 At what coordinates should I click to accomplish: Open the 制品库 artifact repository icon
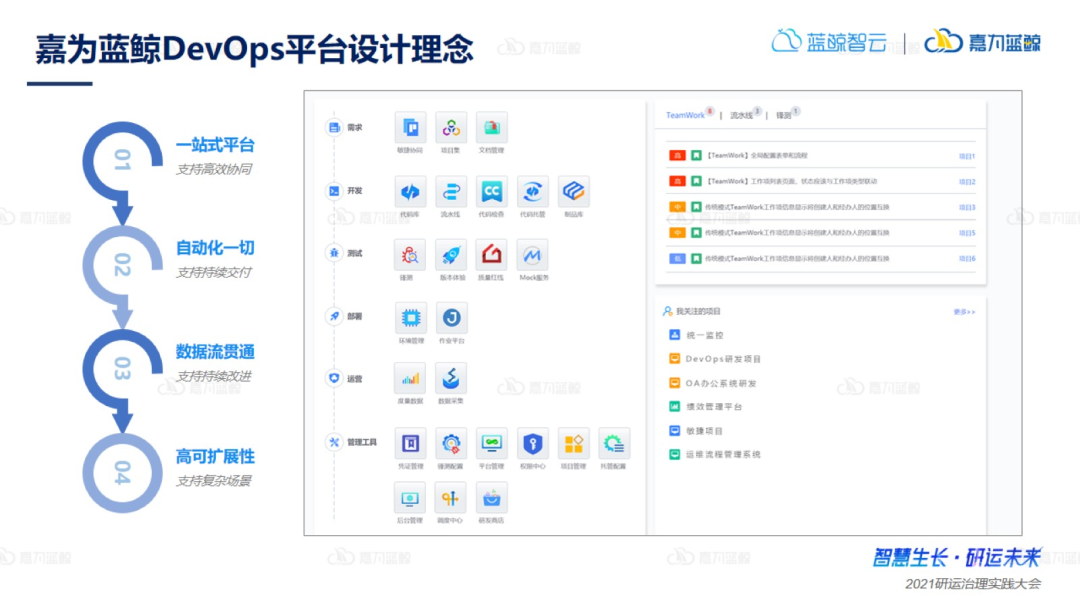pos(573,191)
